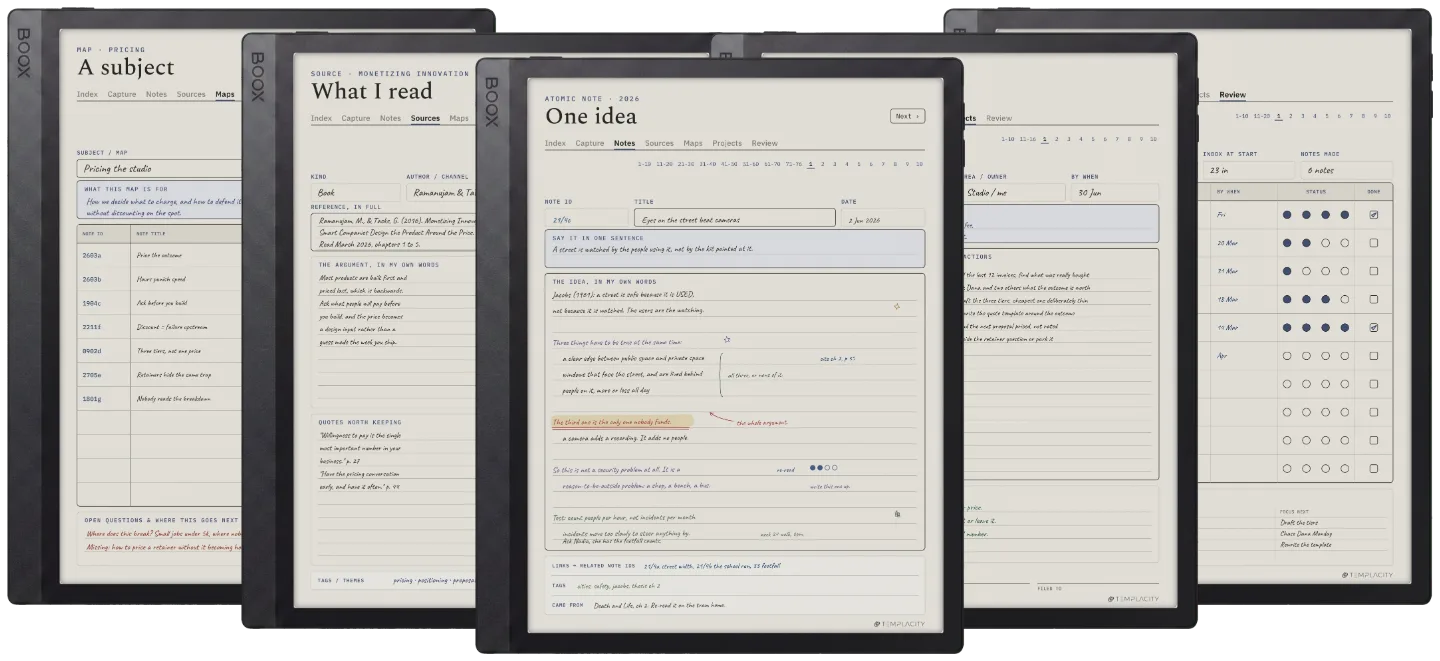Tap the 'Came from' line on One idea
This screenshot has width=1440, height=661.
tap(735, 605)
